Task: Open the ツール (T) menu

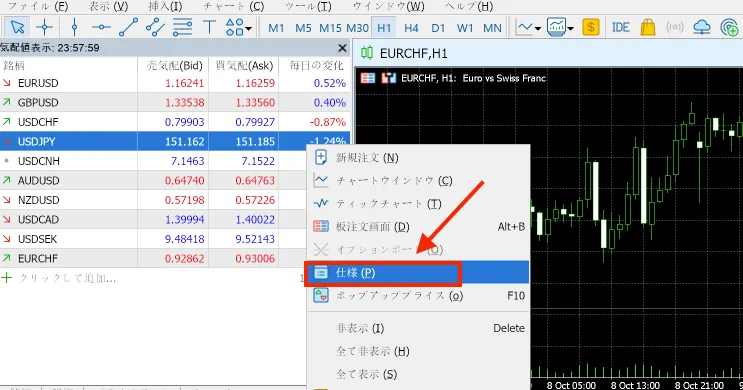Action: coord(308,6)
